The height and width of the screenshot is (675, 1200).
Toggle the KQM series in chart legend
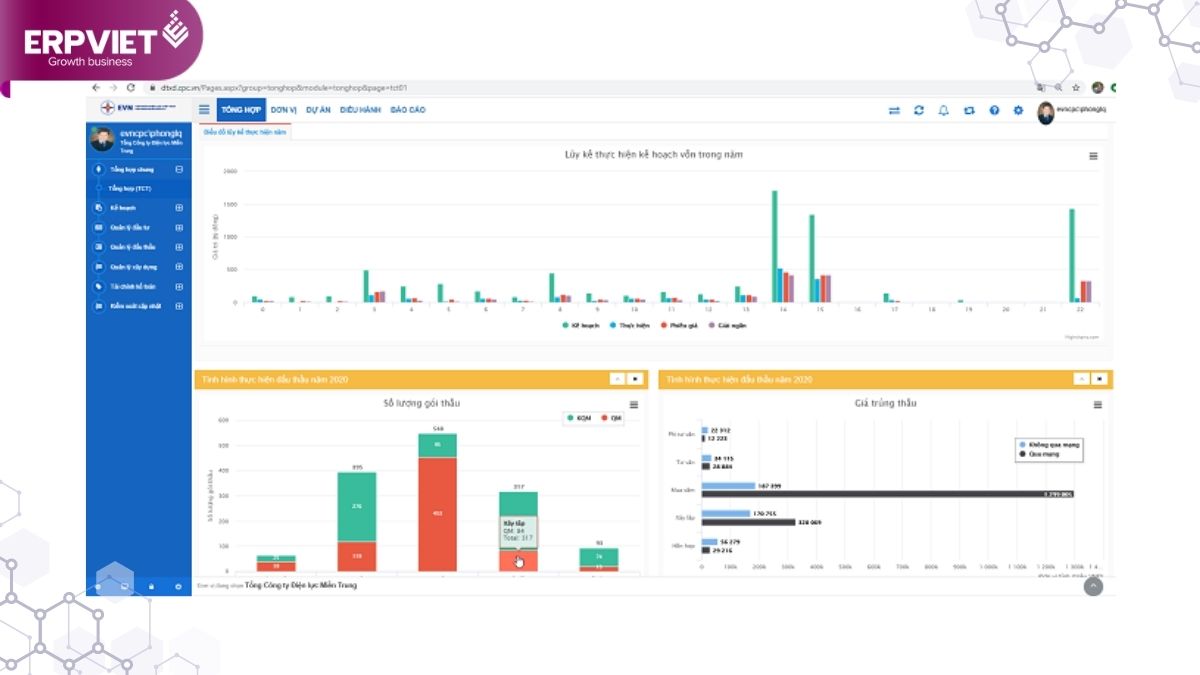[x=580, y=418]
